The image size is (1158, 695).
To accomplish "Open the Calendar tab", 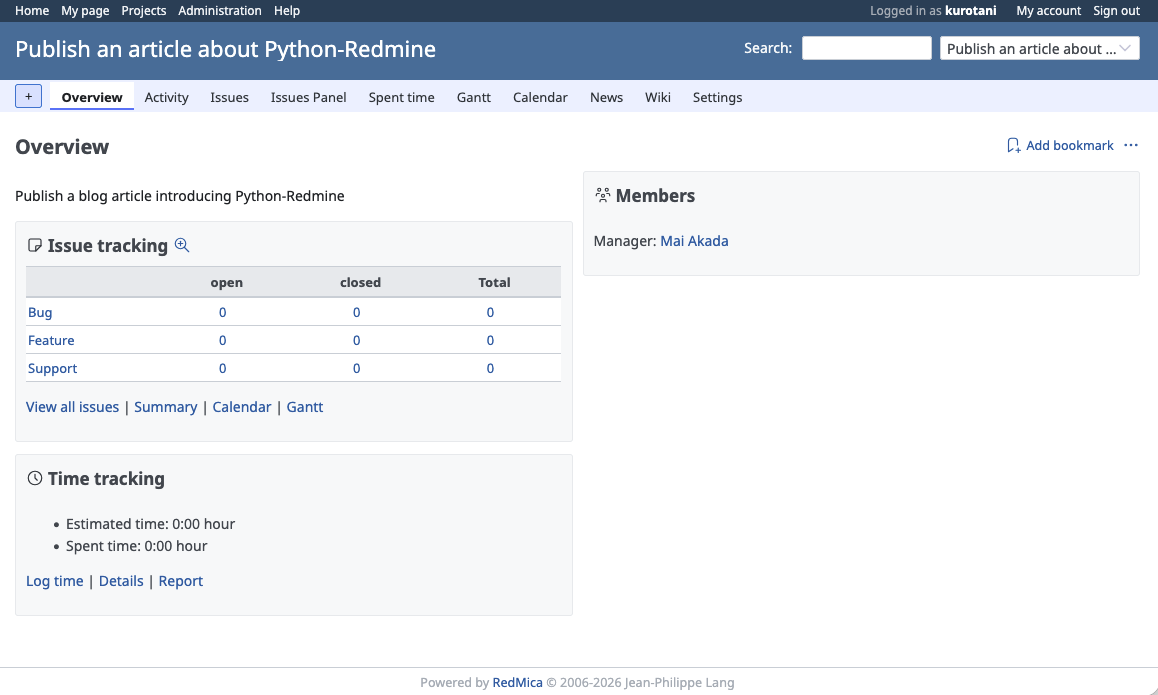I will 540,97.
